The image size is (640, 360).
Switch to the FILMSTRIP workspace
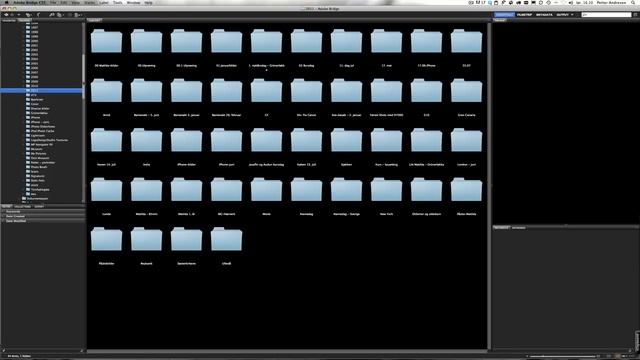(x=524, y=15)
